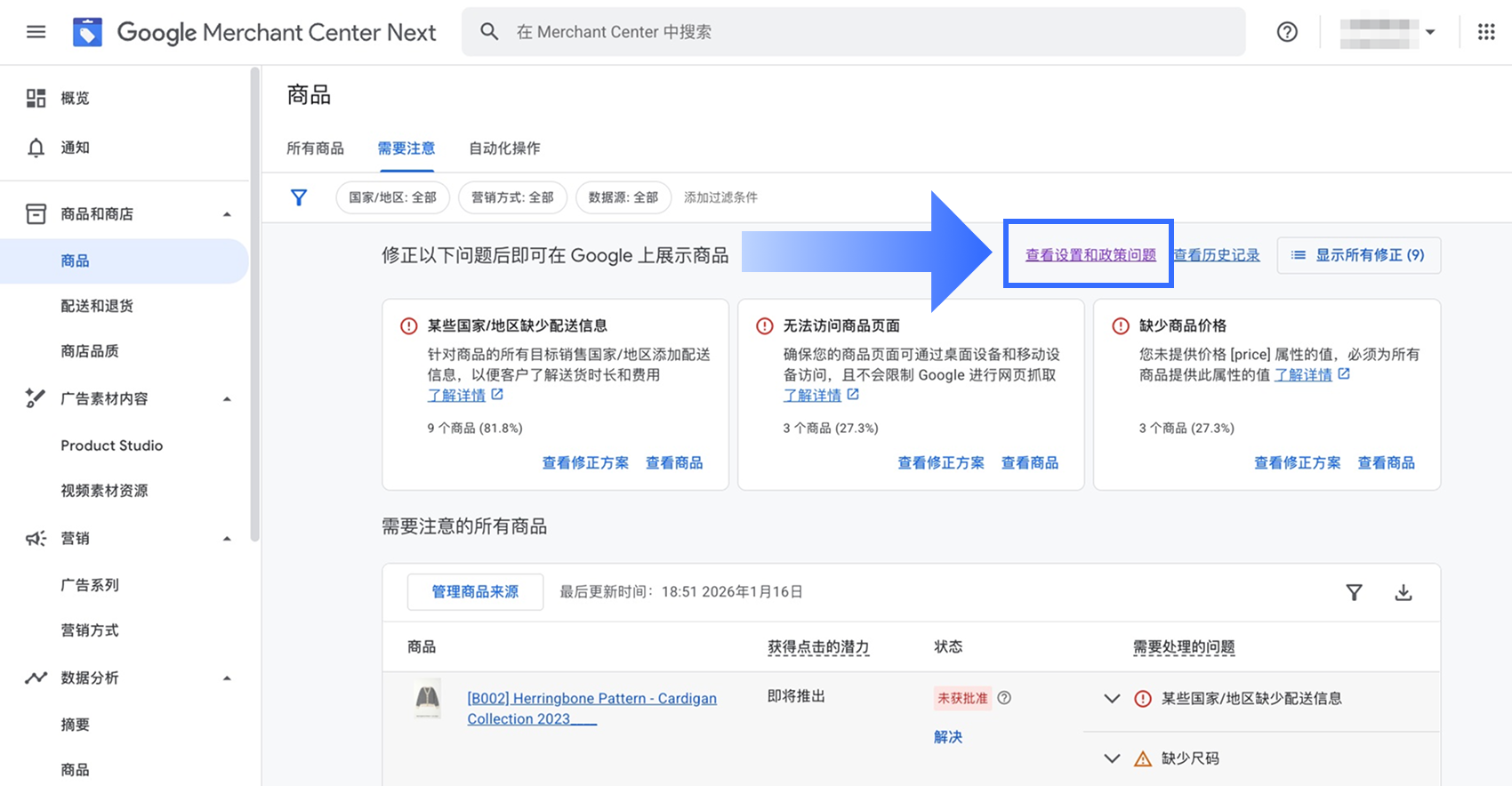Collapse the 营销 section
The height and width of the screenshot is (786, 1512).
(x=227, y=539)
